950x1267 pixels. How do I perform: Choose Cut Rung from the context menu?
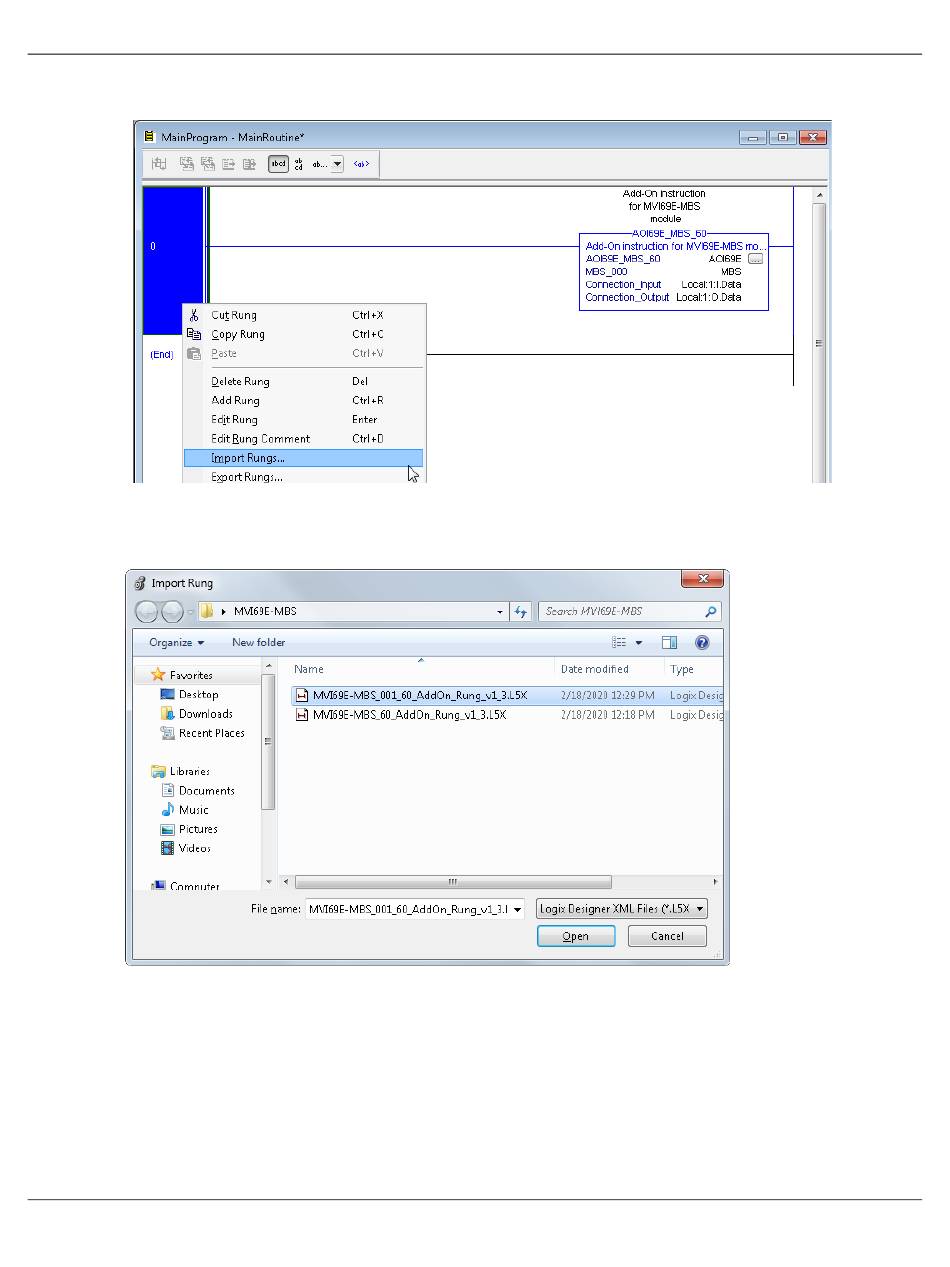coord(304,315)
